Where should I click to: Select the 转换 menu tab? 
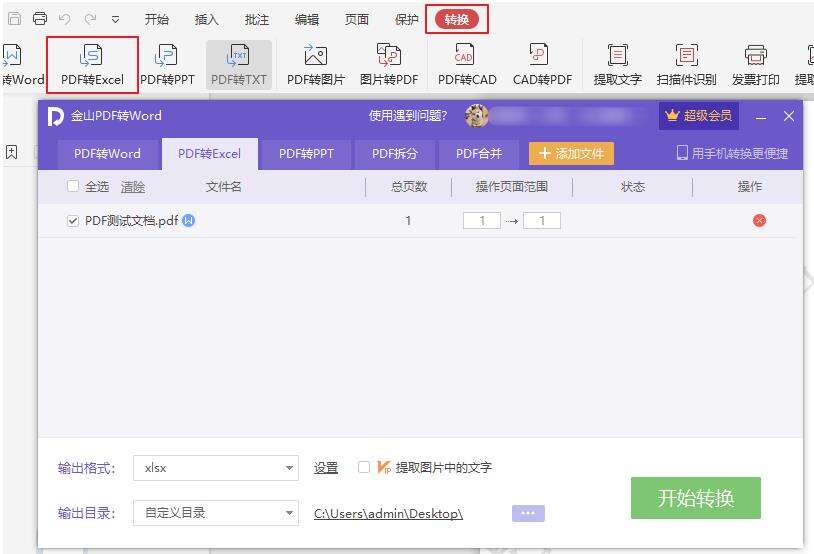[457, 20]
